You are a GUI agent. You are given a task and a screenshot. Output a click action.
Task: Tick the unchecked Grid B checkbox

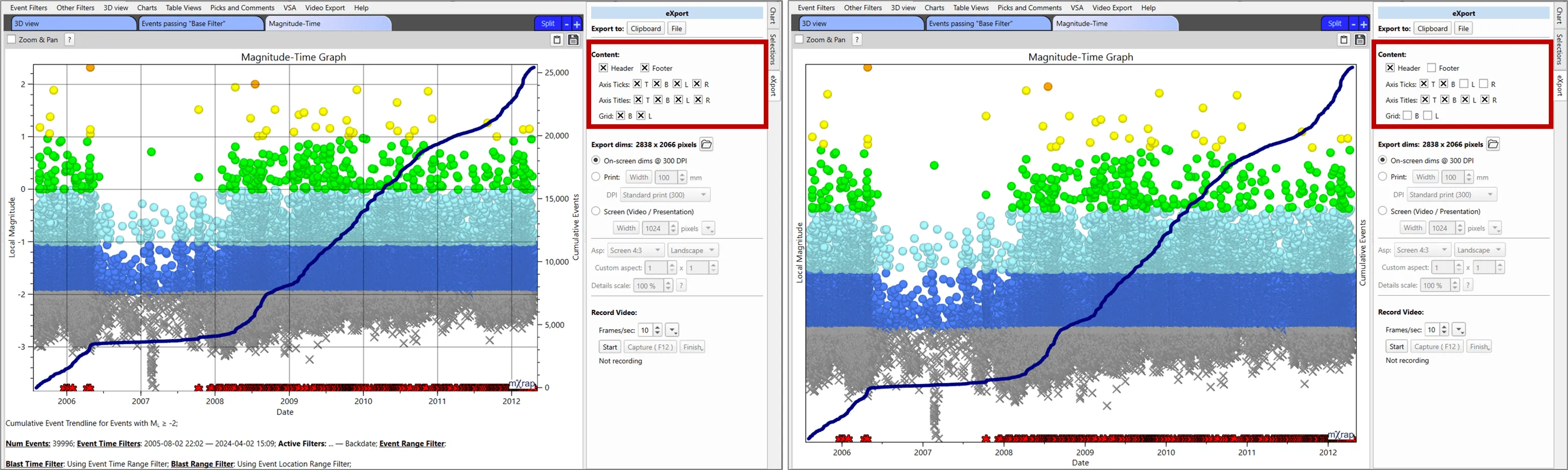click(1407, 116)
